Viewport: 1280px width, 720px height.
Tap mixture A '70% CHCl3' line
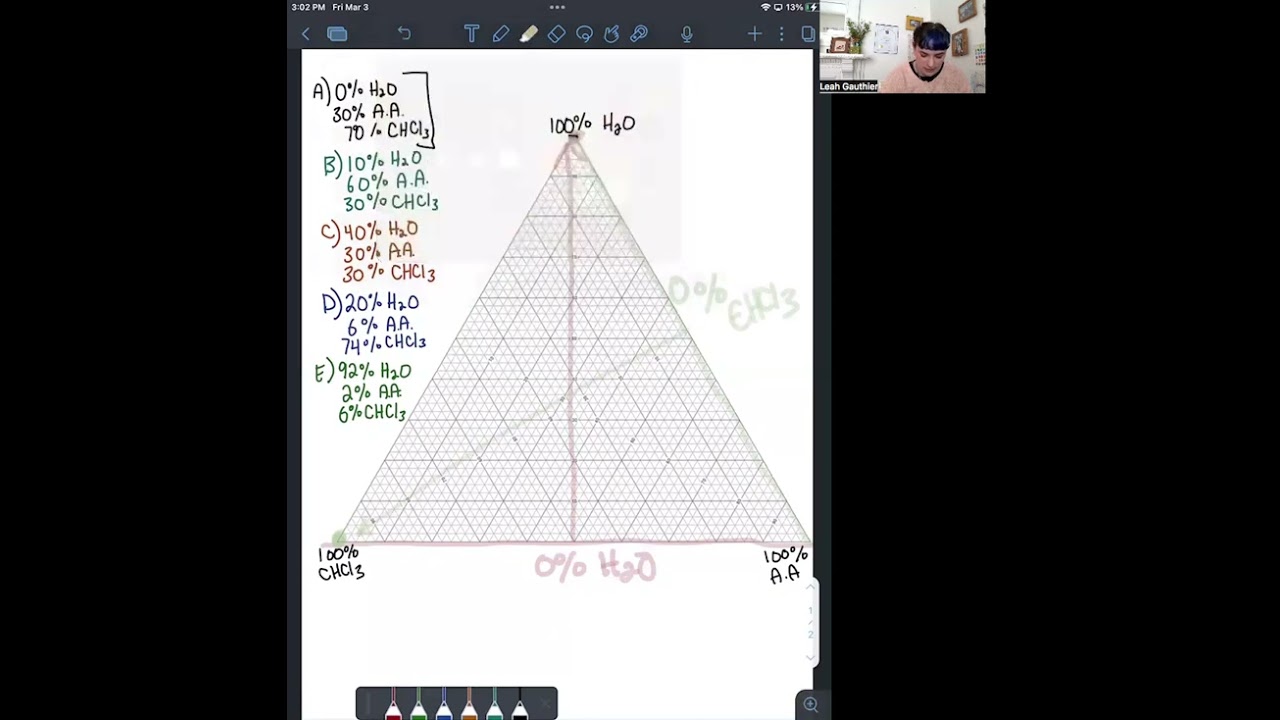tap(387, 132)
